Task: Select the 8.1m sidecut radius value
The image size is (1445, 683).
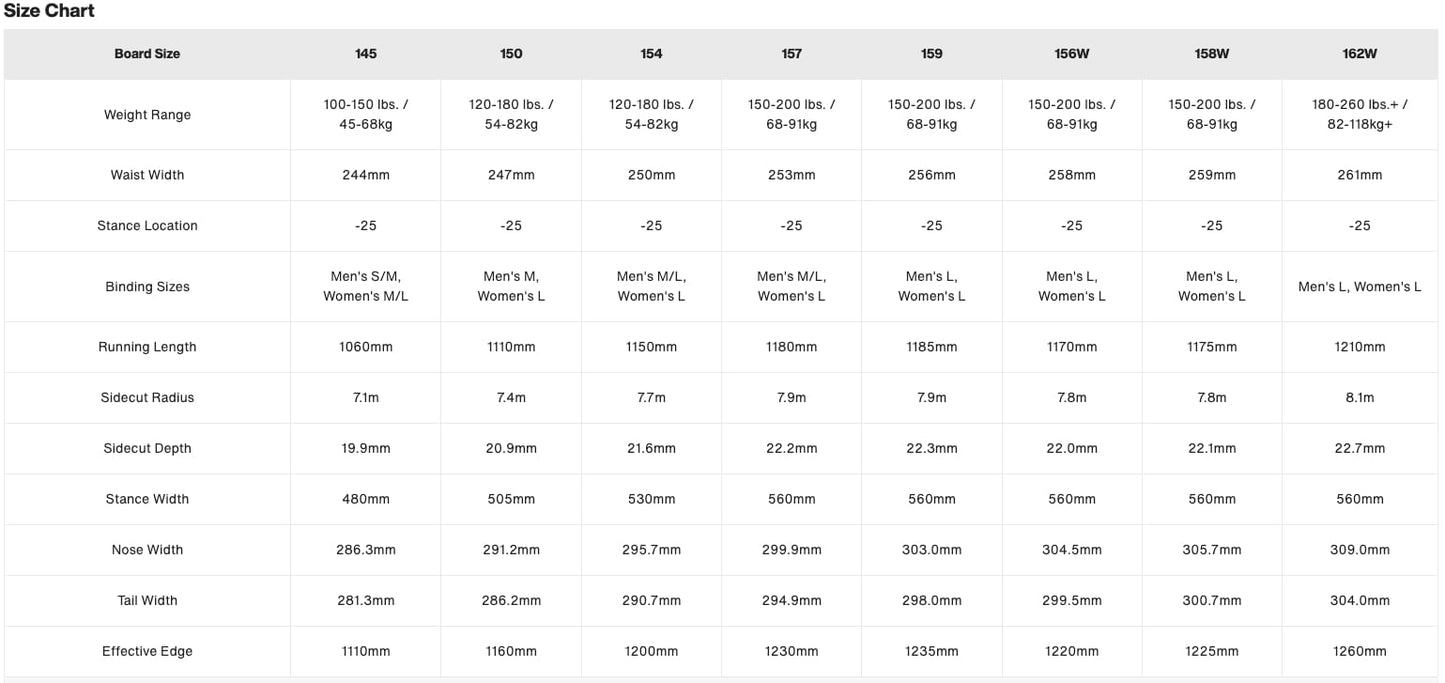Action: pyautogui.click(x=1359, y=398)
